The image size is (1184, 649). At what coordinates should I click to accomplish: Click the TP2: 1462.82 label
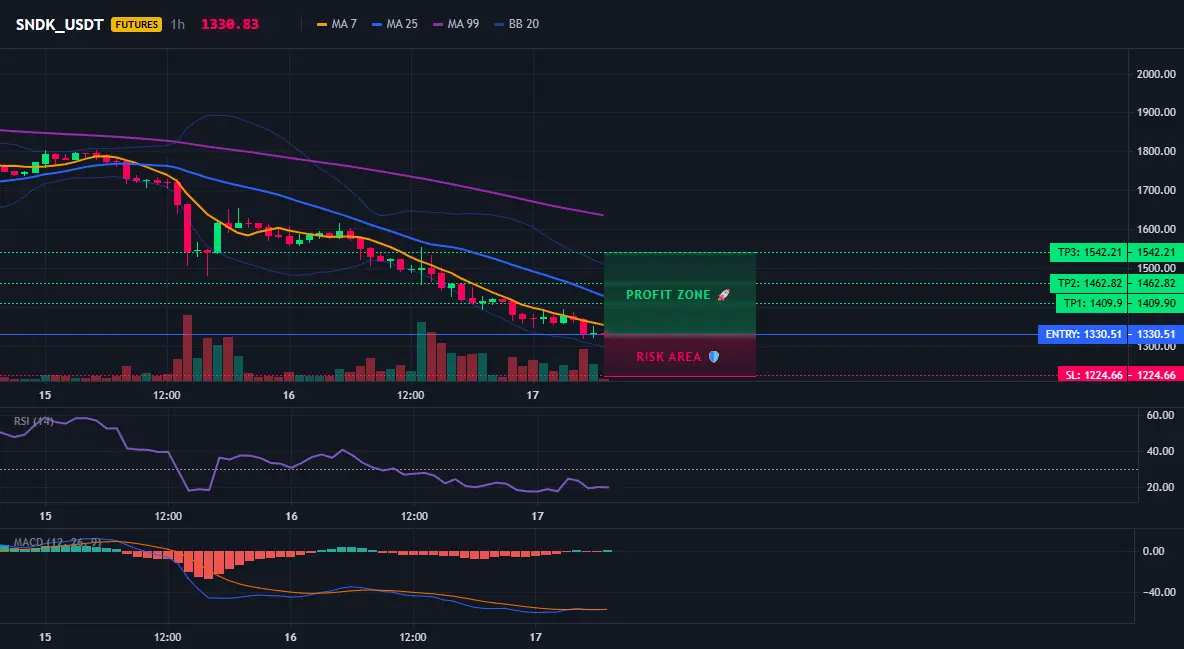(x=1089, y=283)
